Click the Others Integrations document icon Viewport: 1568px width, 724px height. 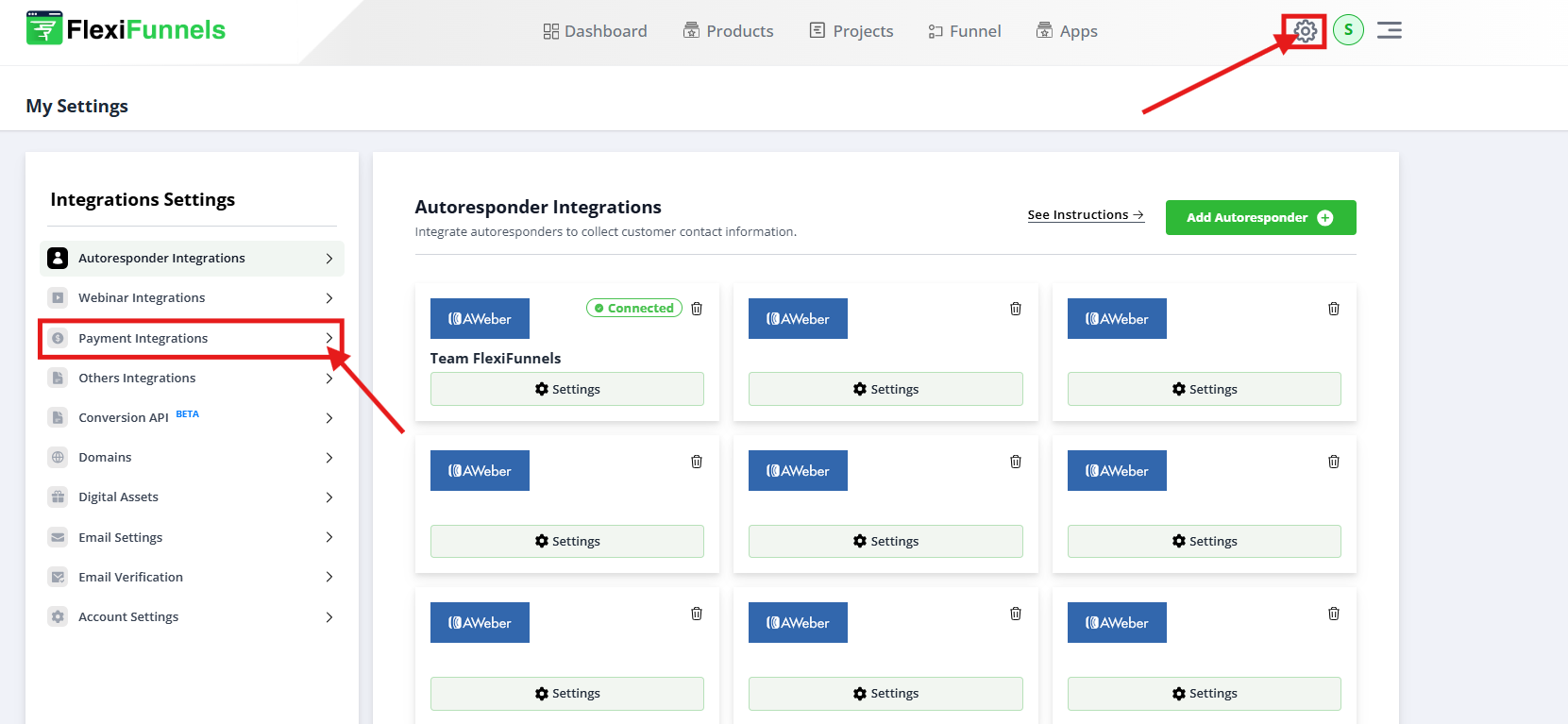pyautogui.click(x=58, y=378)
